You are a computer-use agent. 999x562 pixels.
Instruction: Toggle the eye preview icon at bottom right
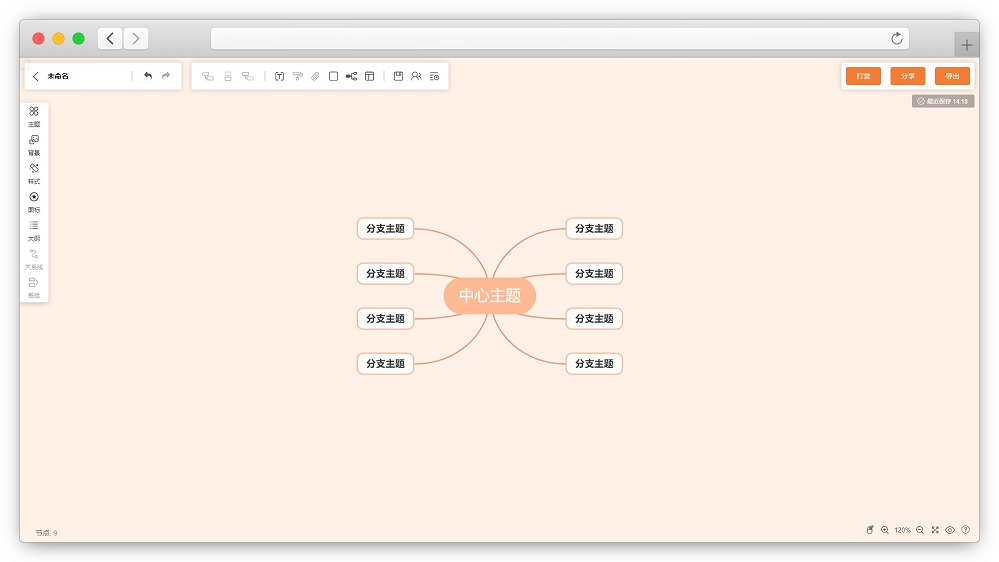point(950,530)
